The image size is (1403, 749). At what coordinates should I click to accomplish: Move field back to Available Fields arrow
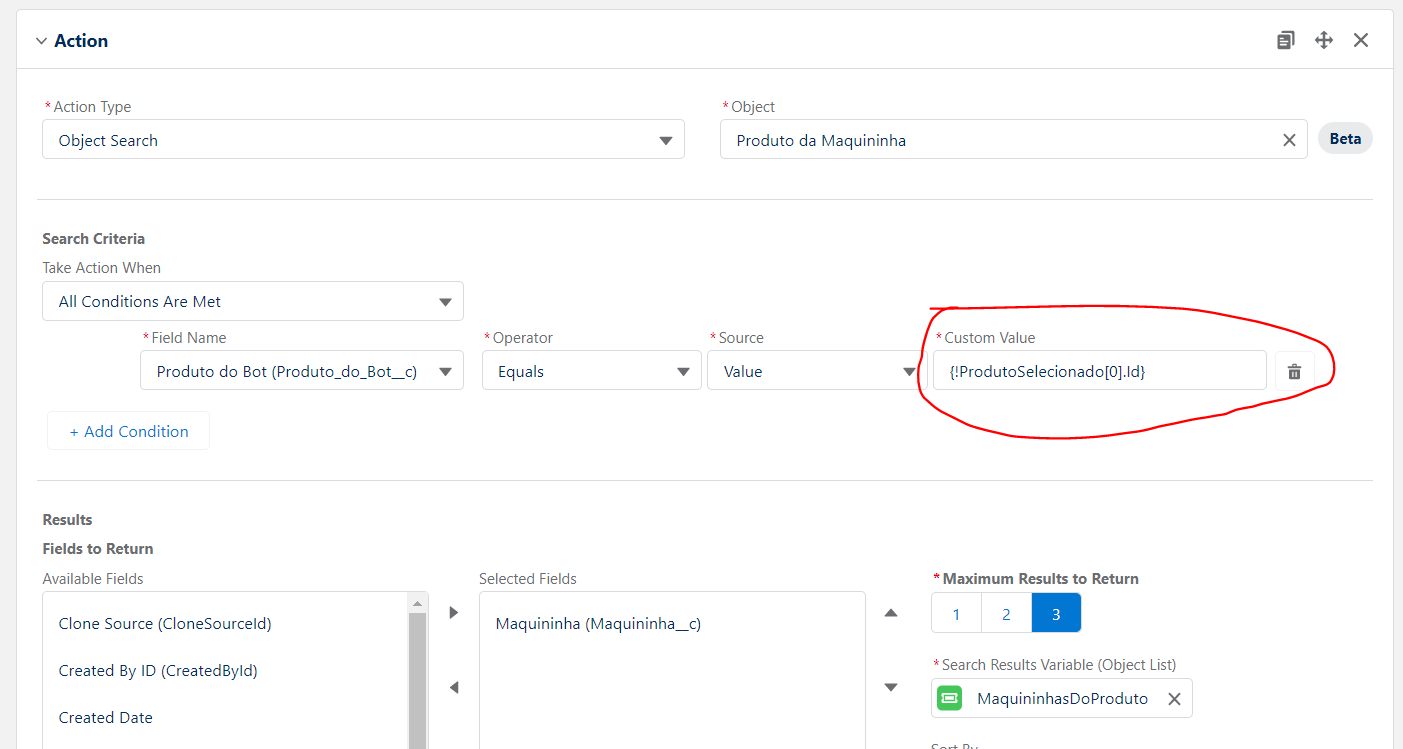click(454, 687)
